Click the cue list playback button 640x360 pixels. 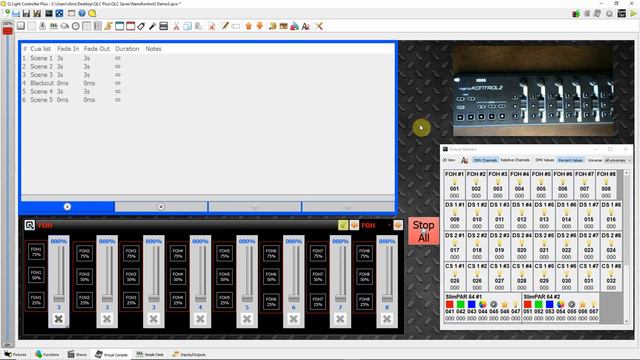[x=67, y=207]
